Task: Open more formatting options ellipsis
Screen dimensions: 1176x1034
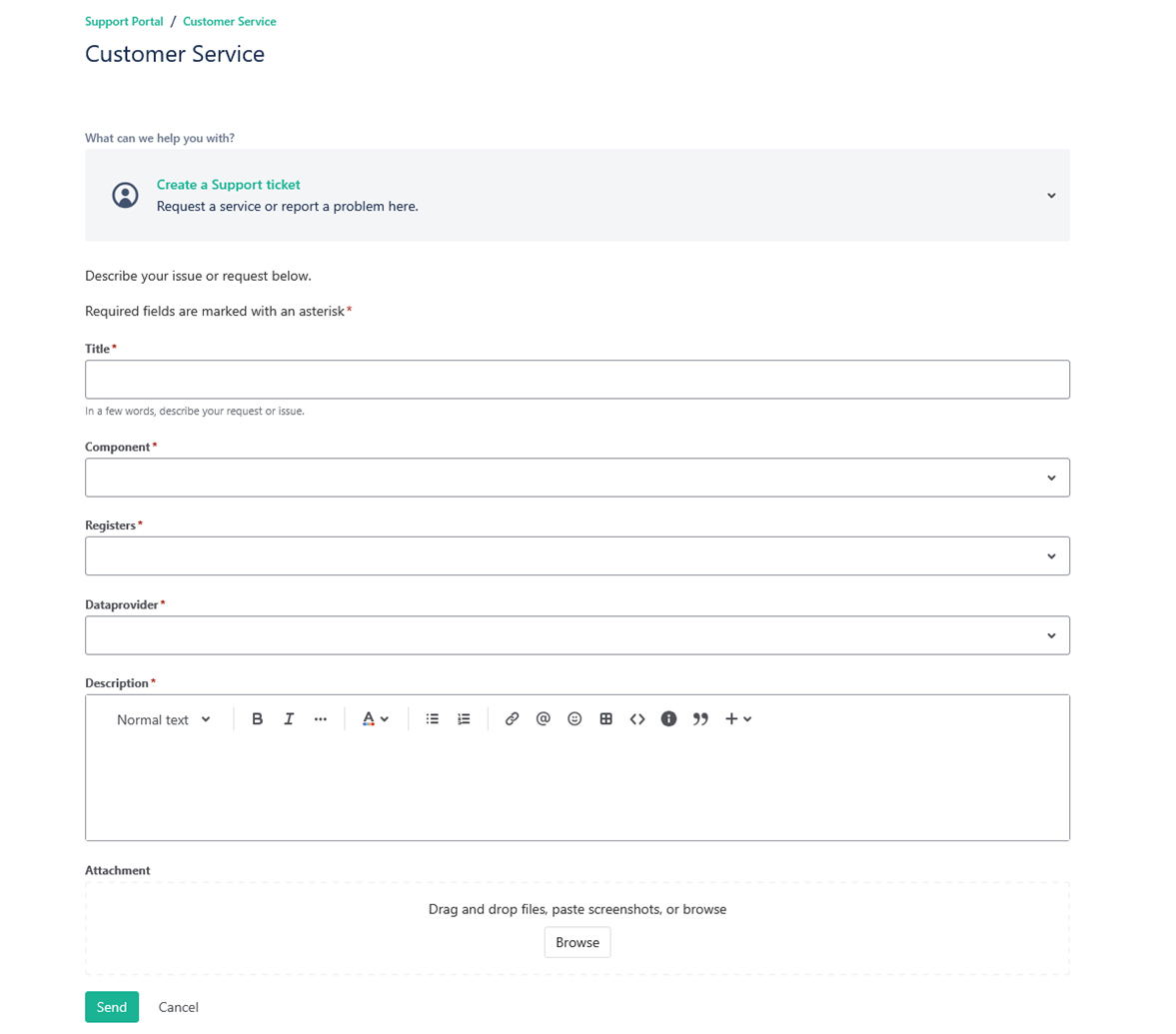Action: click(x=320, y=719)
